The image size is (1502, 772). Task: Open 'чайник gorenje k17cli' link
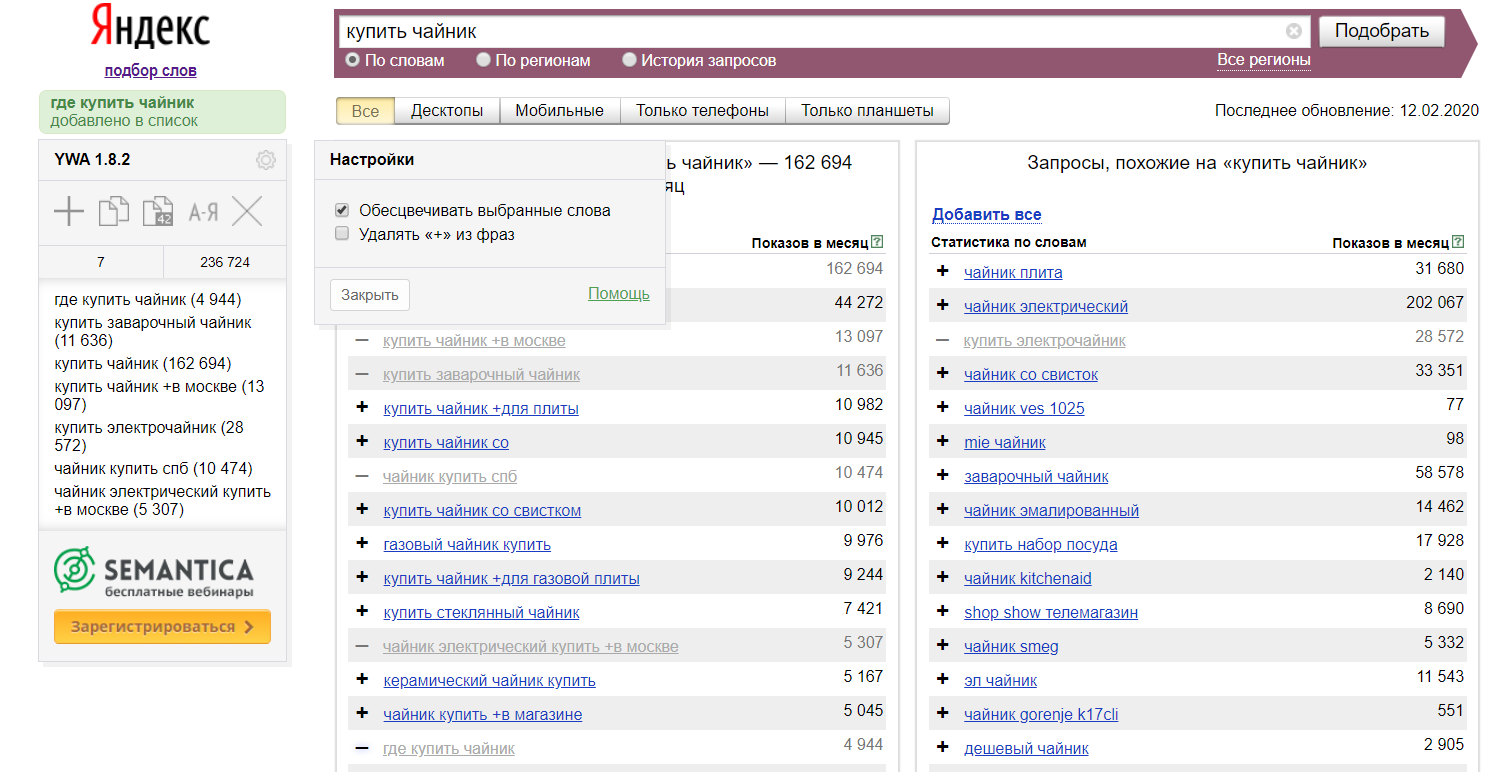pos(1041,714)
